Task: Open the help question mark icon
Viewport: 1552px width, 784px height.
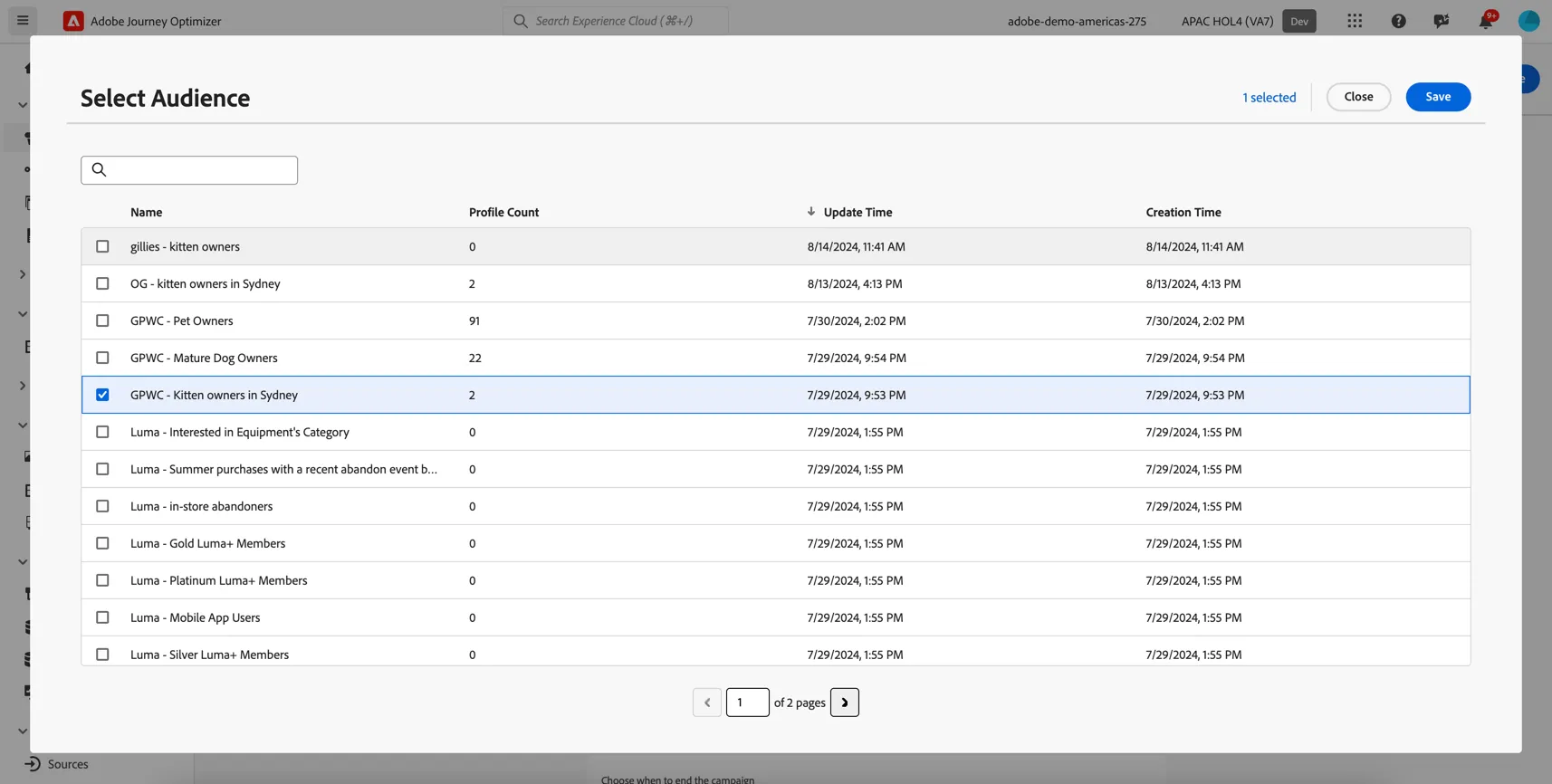Action: [x=1398, y=21]
